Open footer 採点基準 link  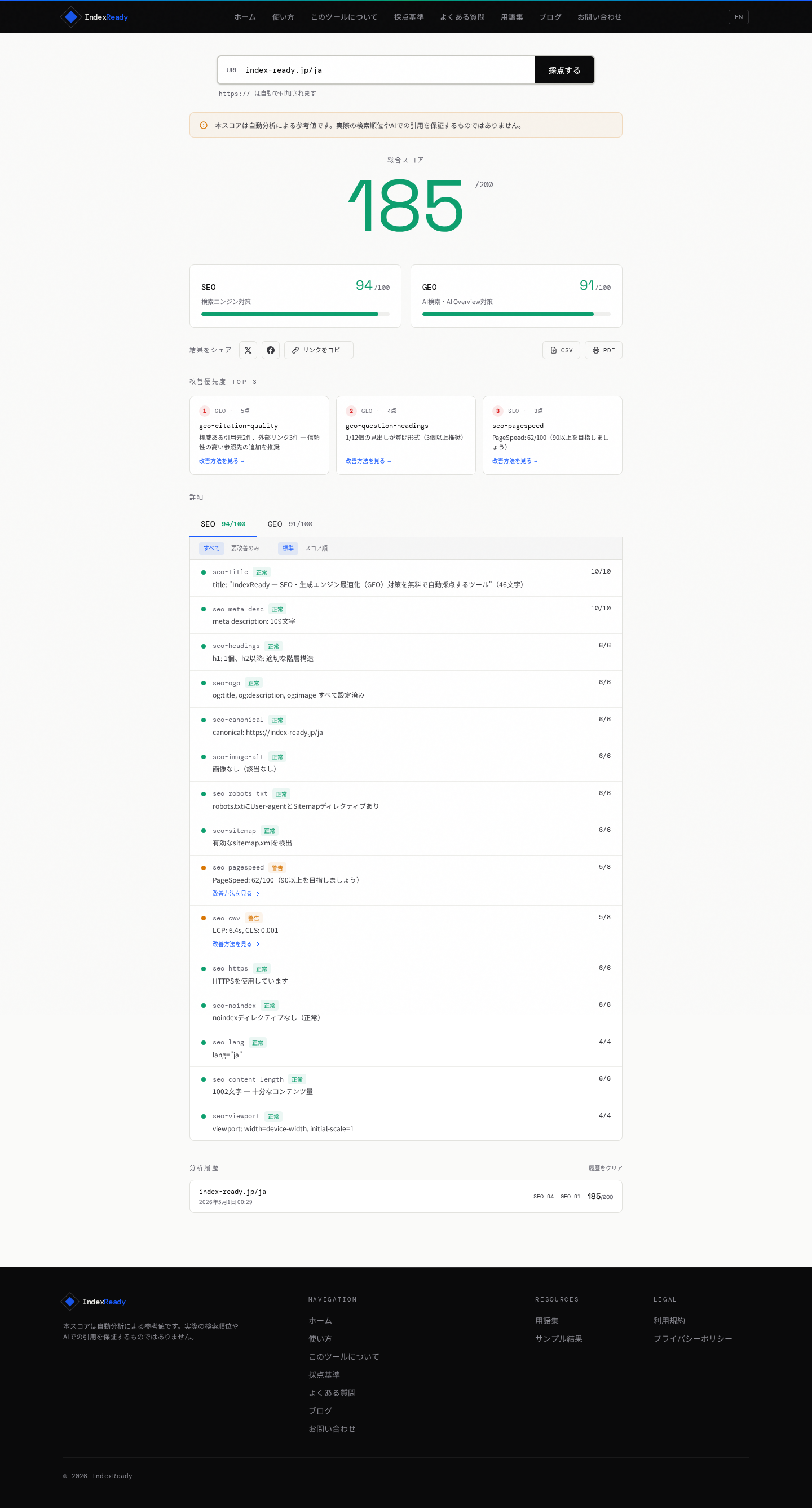[324, 1375]
